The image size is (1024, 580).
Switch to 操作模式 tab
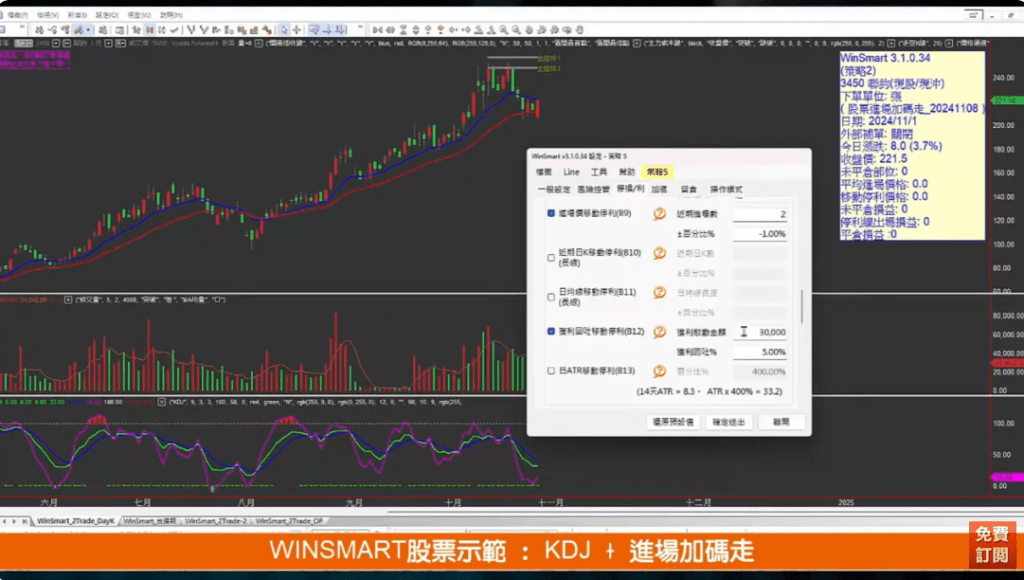click(726, 189)
